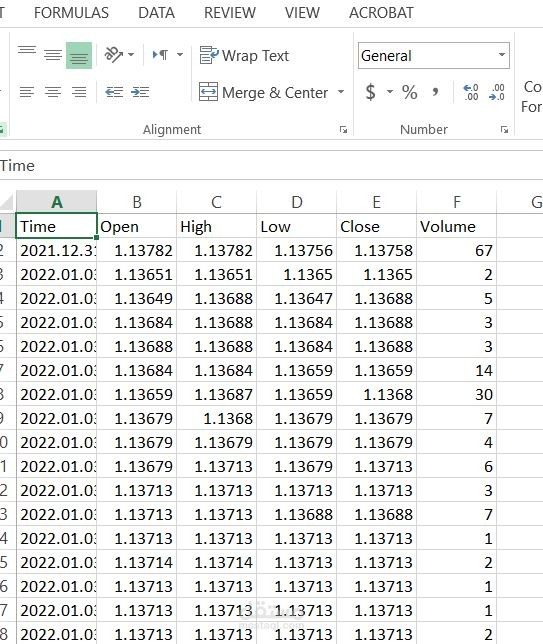Select the Low header cell

point(297,226)
